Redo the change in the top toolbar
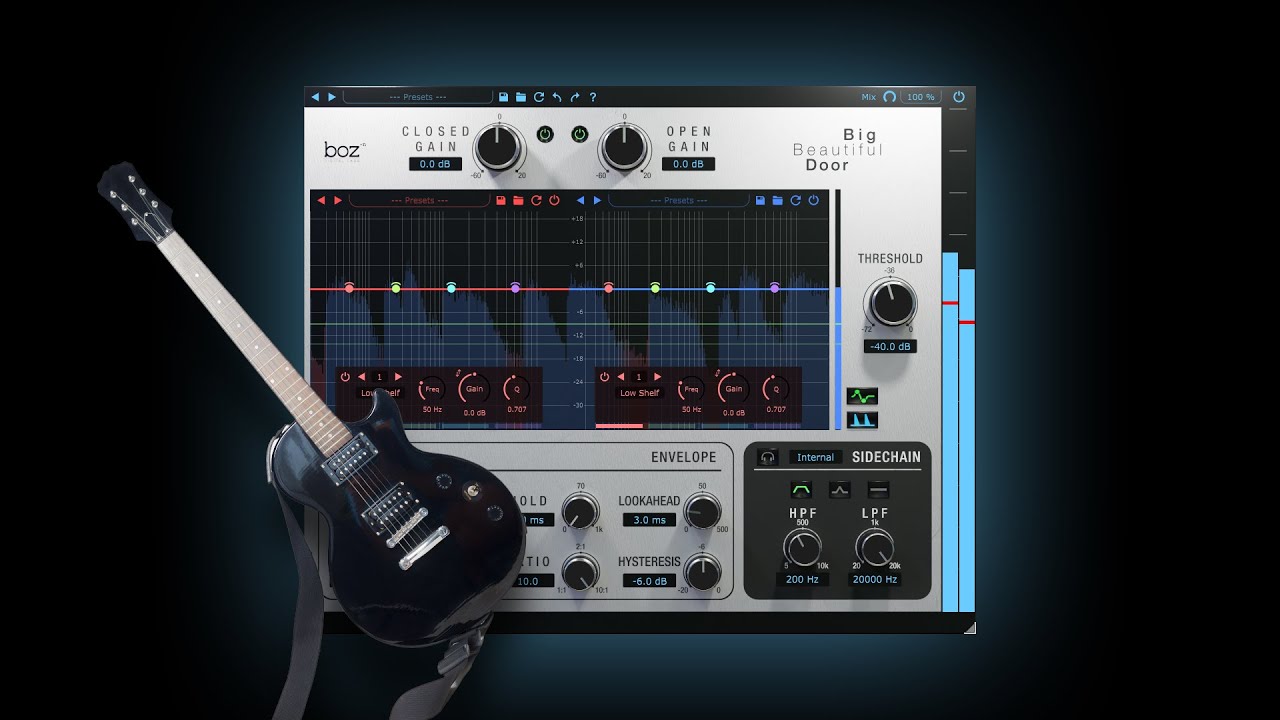The height and width of the screenshot is (720, 1280). 575,97
